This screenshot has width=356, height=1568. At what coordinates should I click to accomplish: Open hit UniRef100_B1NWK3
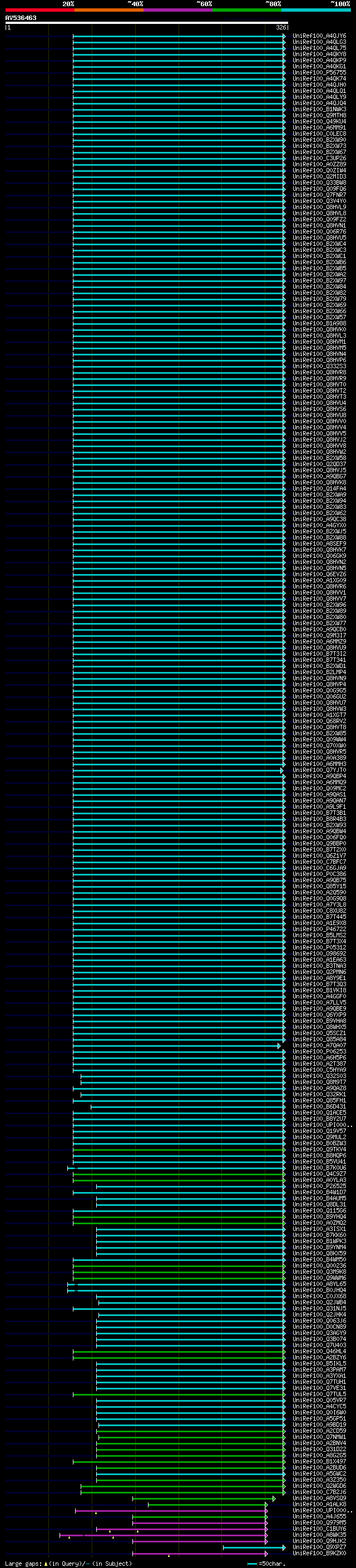pos(319,110)
